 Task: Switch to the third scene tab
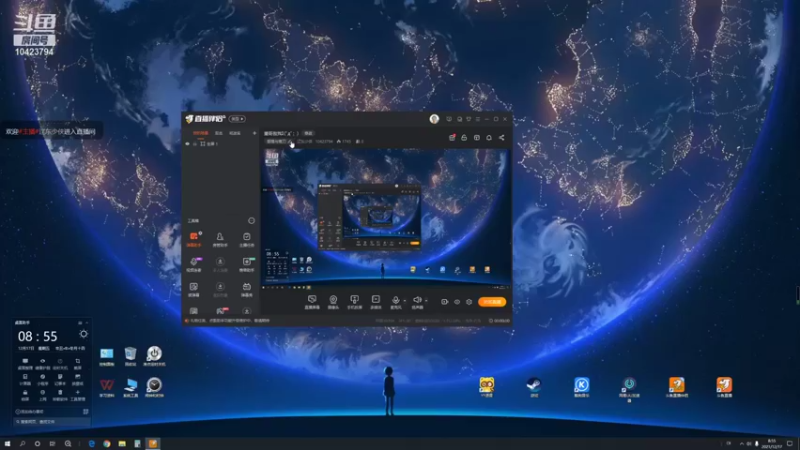[x=235, y=133]
